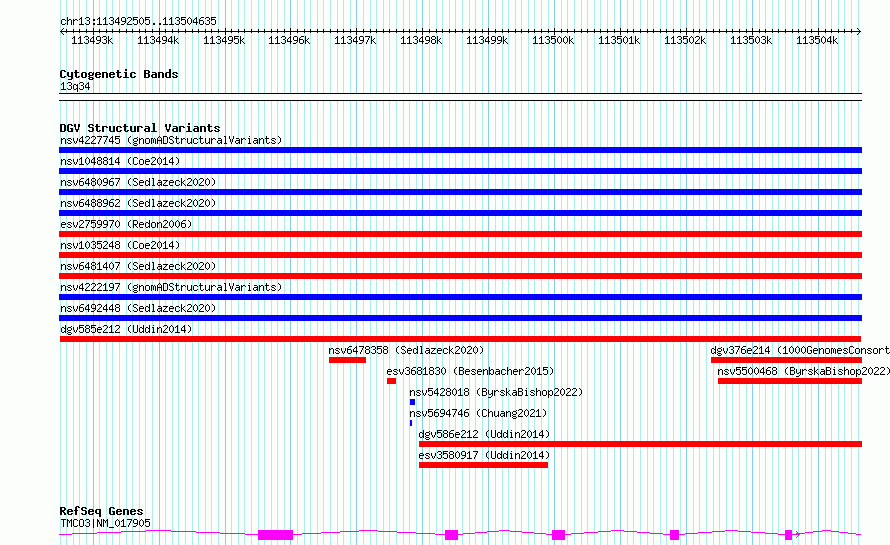Click the 113496k ruler label

[289, 40]
